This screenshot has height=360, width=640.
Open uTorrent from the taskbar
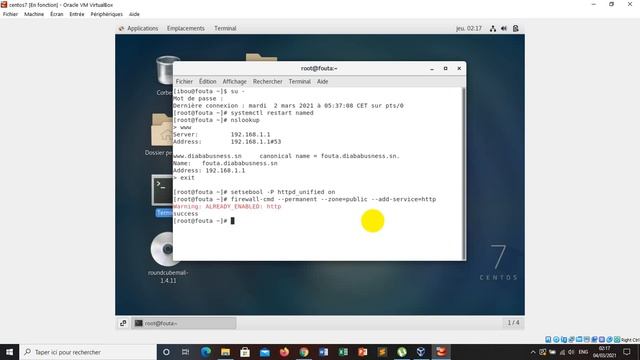402,352
